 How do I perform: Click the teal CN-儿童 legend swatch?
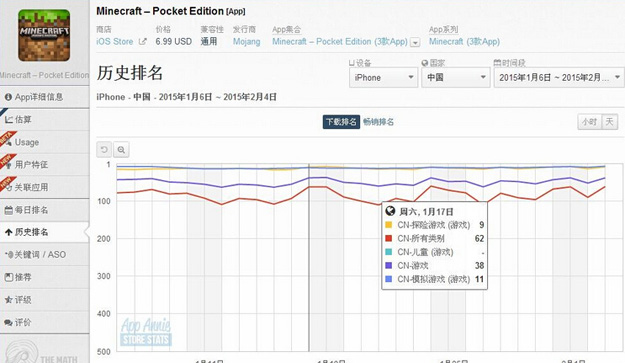tap(389, 252)
